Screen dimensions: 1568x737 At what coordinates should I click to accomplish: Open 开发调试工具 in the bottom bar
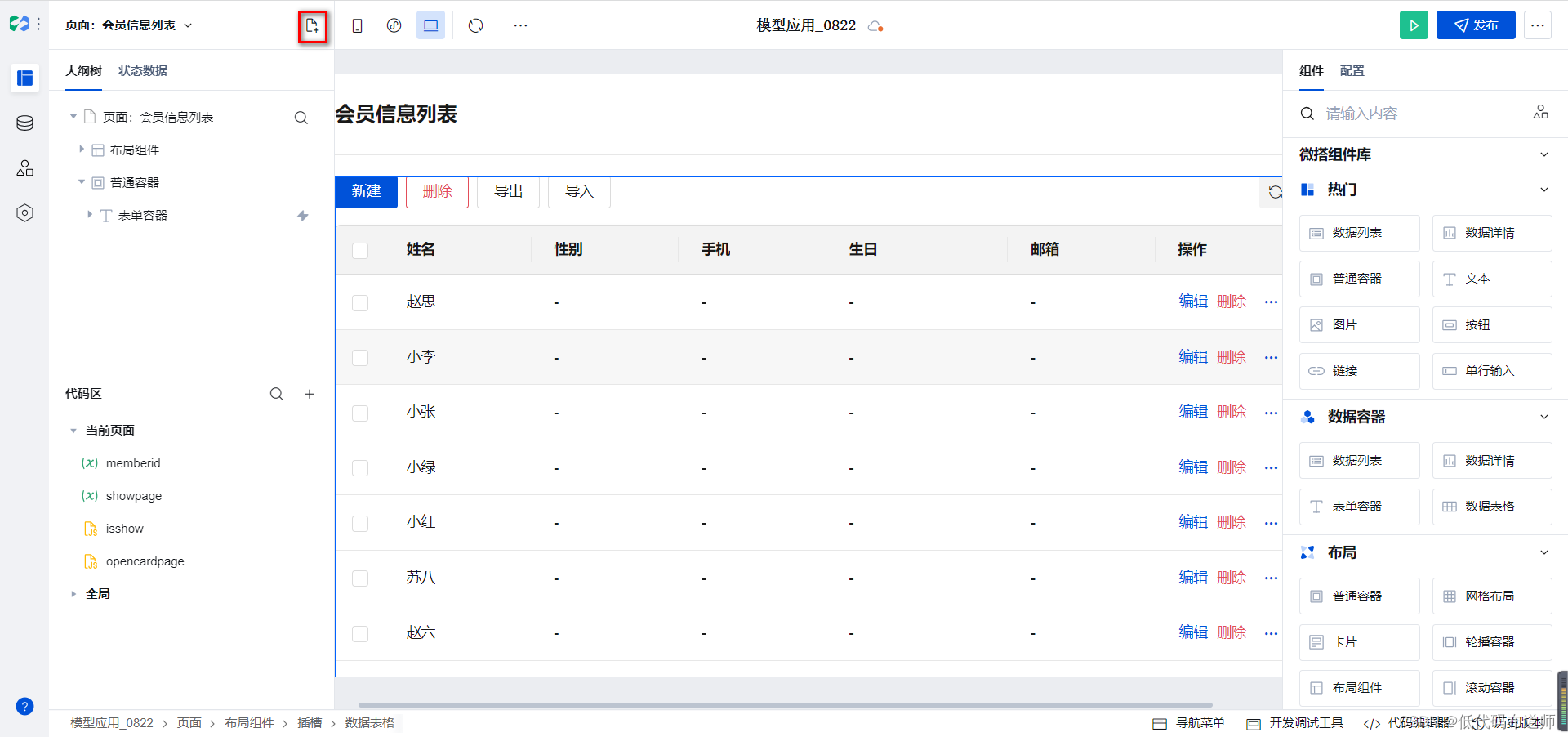1295,723
